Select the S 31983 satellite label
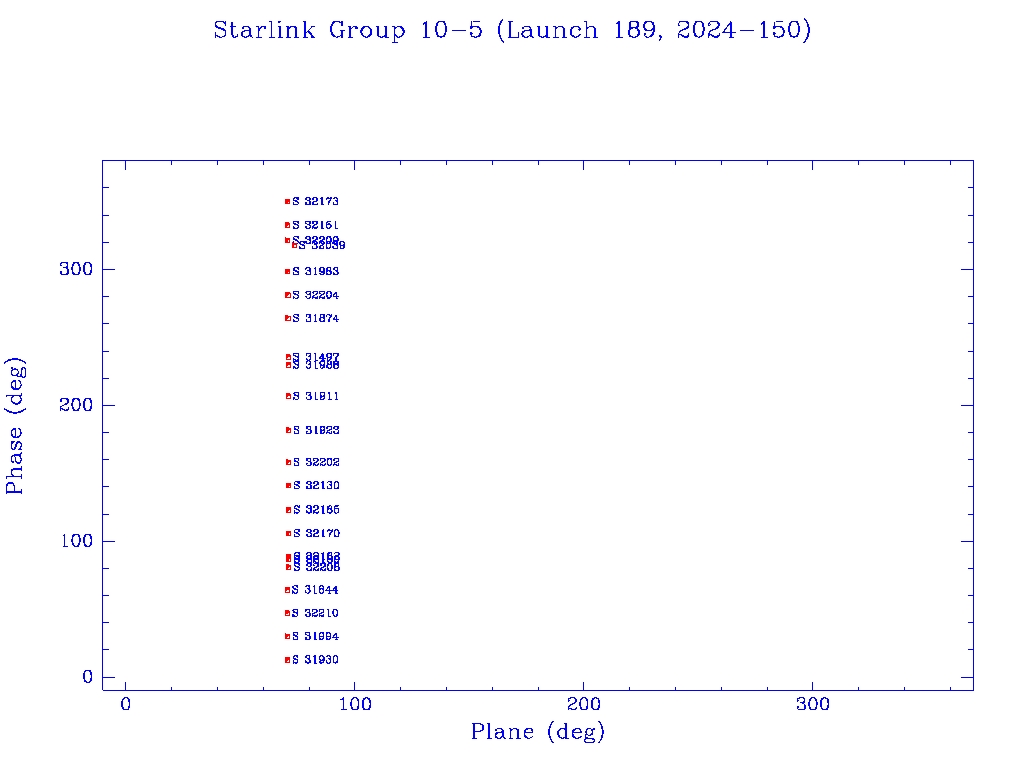 click(315, 272)
